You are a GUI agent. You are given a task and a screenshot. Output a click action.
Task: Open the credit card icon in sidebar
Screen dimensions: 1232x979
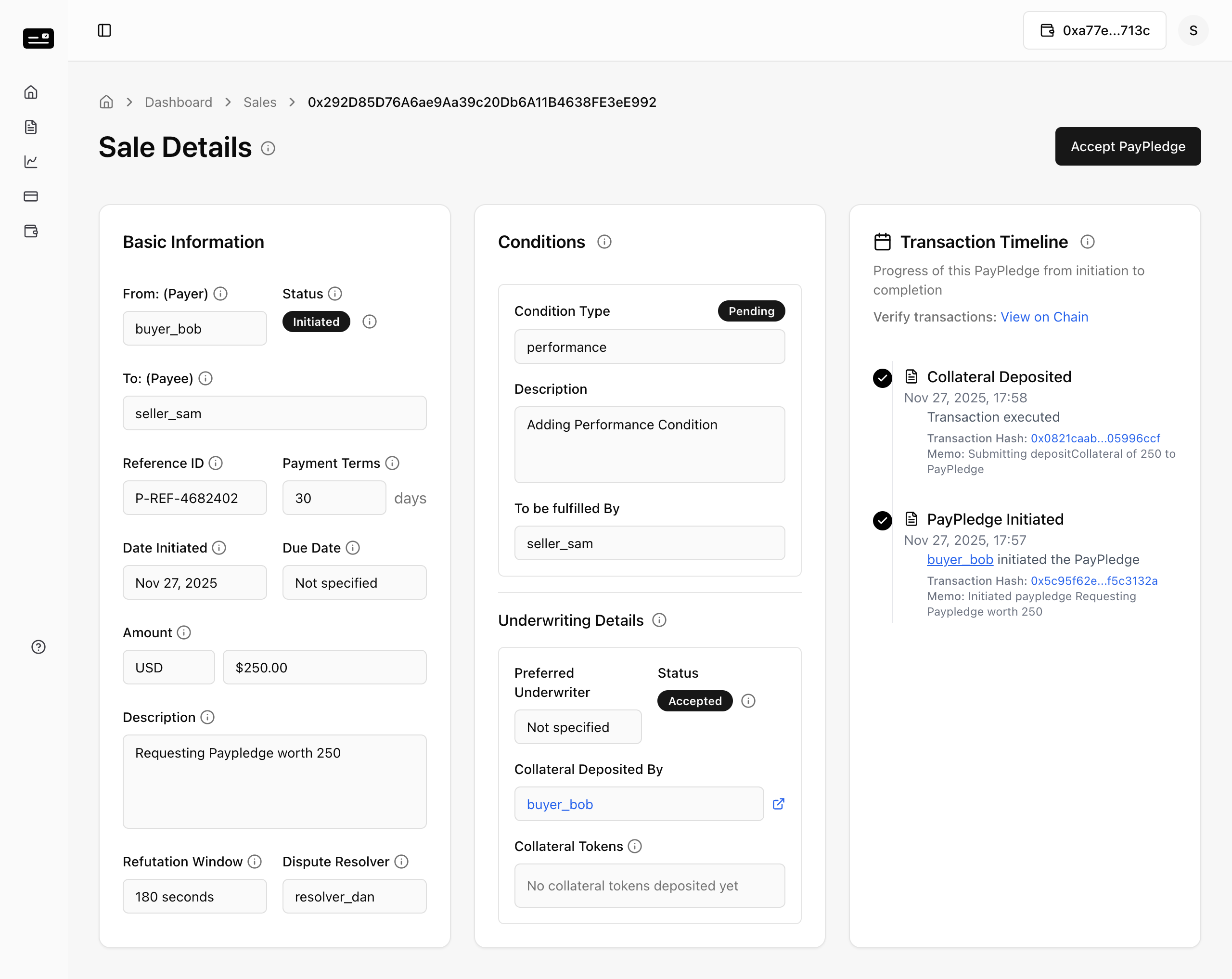coord(31,196)
